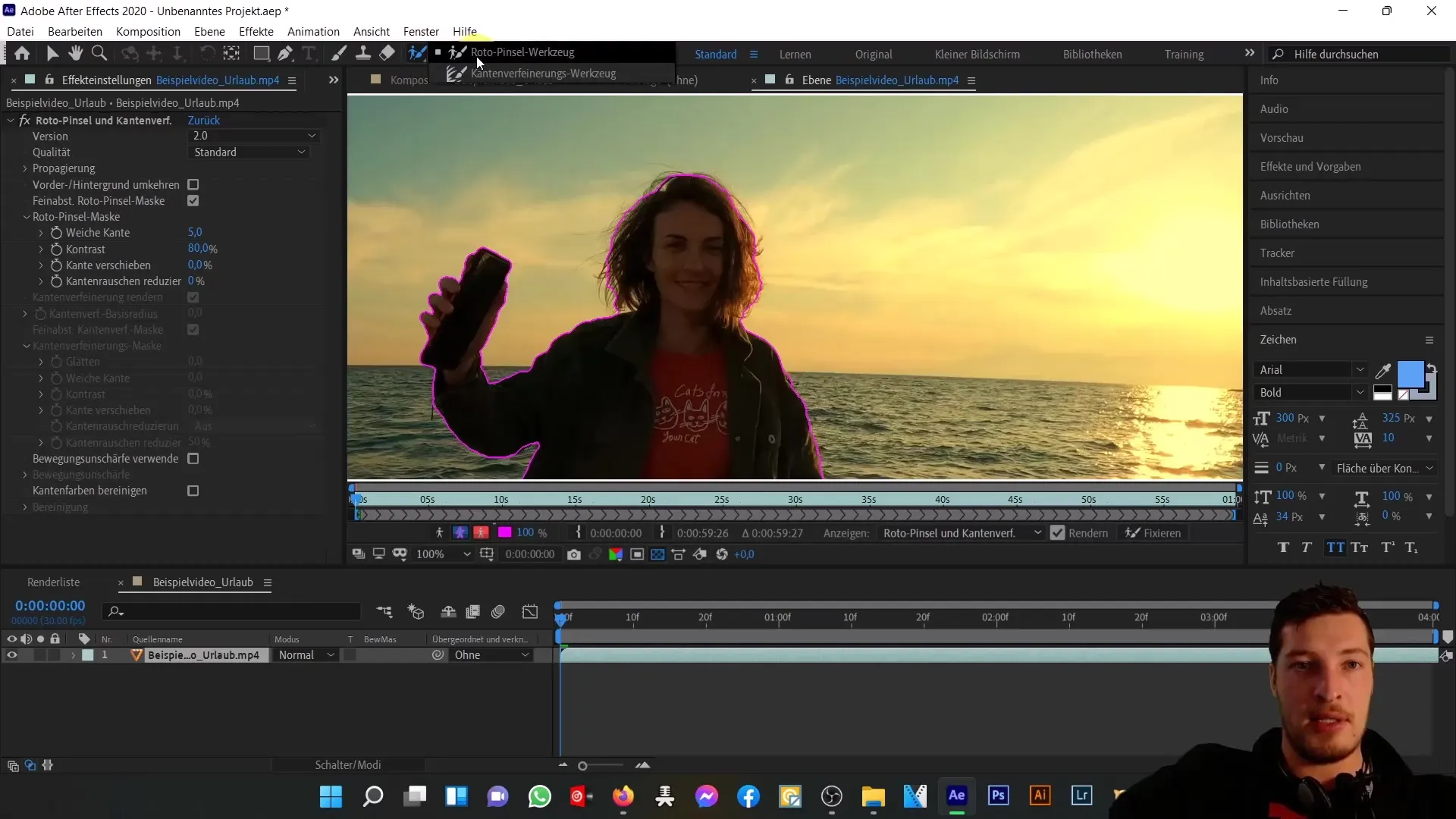Open the Komposition menu
The image size is (1456, 819).
click(148, 31)
